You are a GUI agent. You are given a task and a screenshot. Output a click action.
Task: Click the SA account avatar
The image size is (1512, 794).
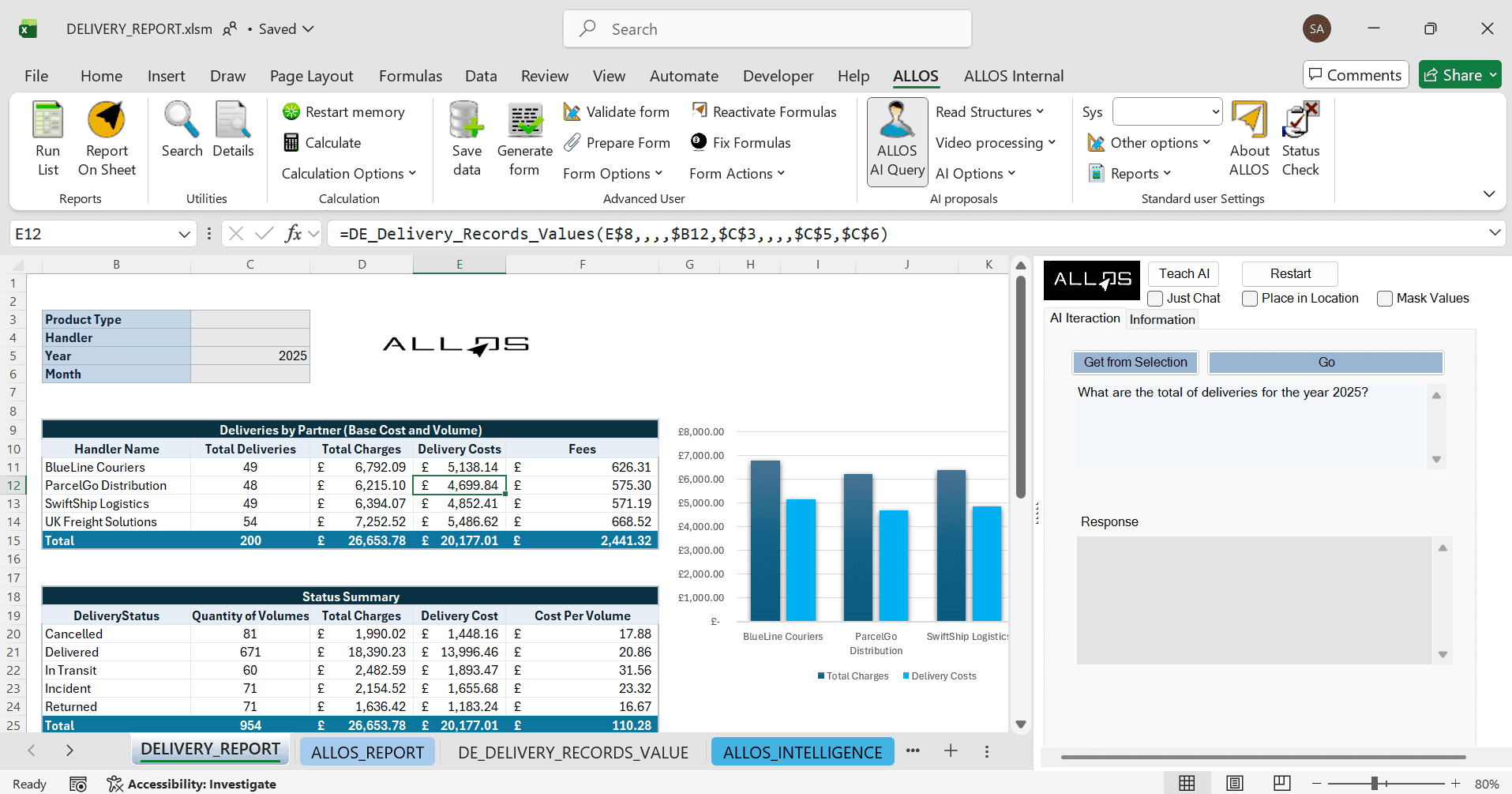coord(1316,29)
